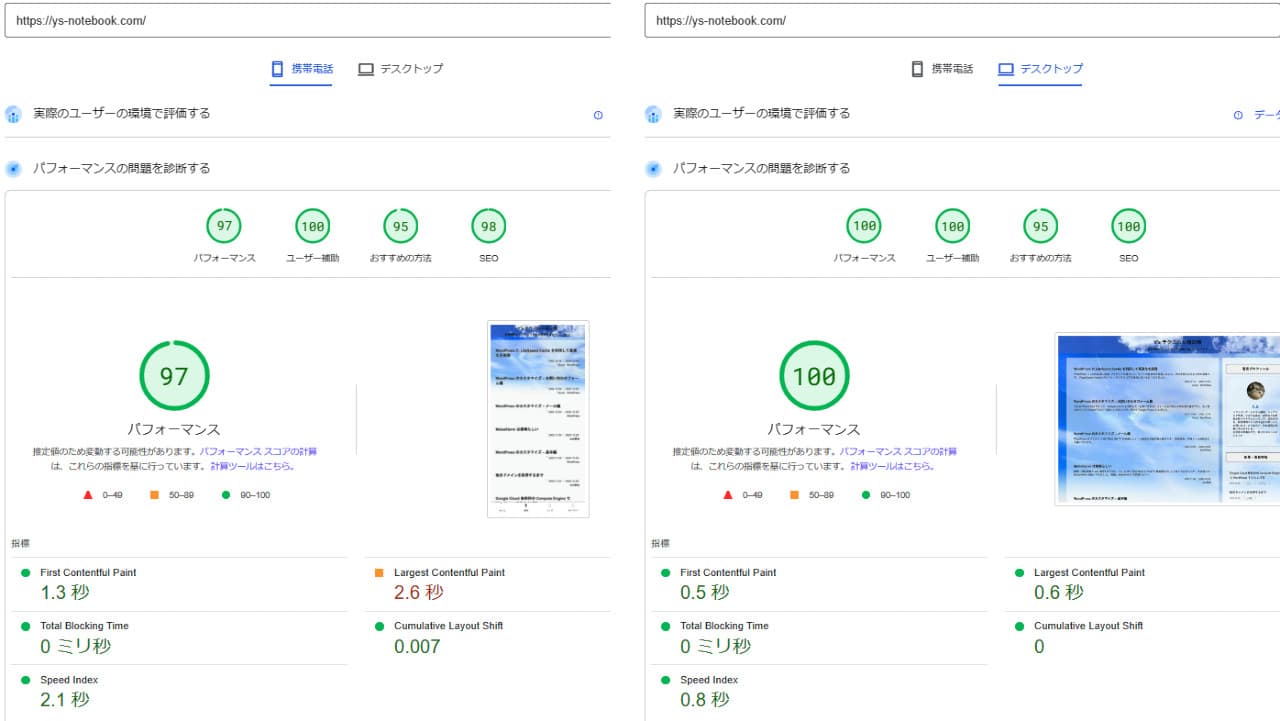Click the mobile page screenshot thumbnail
Viewport: 1280px width, 721px height.
(x=538, y=419)
